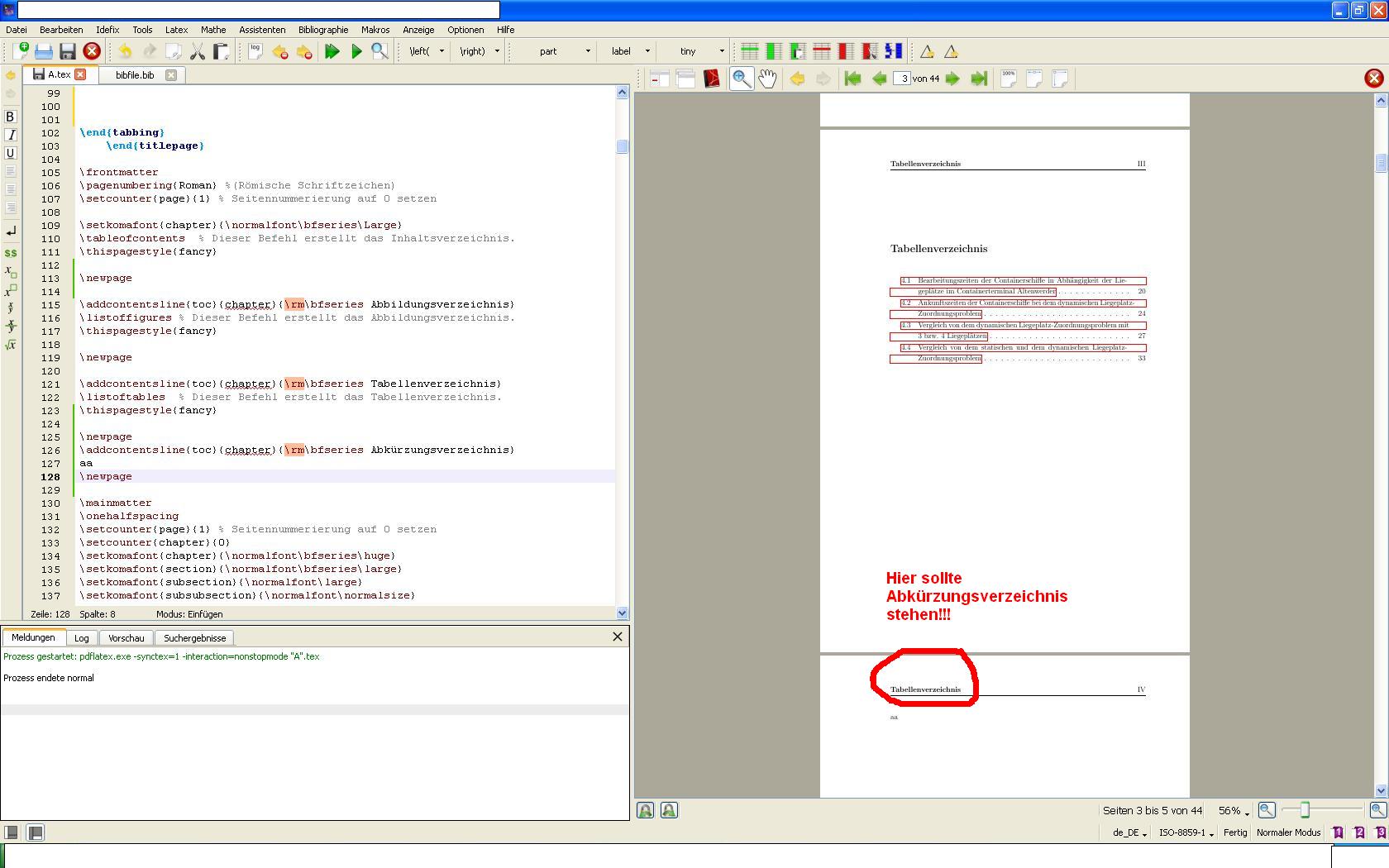Select the magnifier tool in PDF viewer

pos(742,79)
